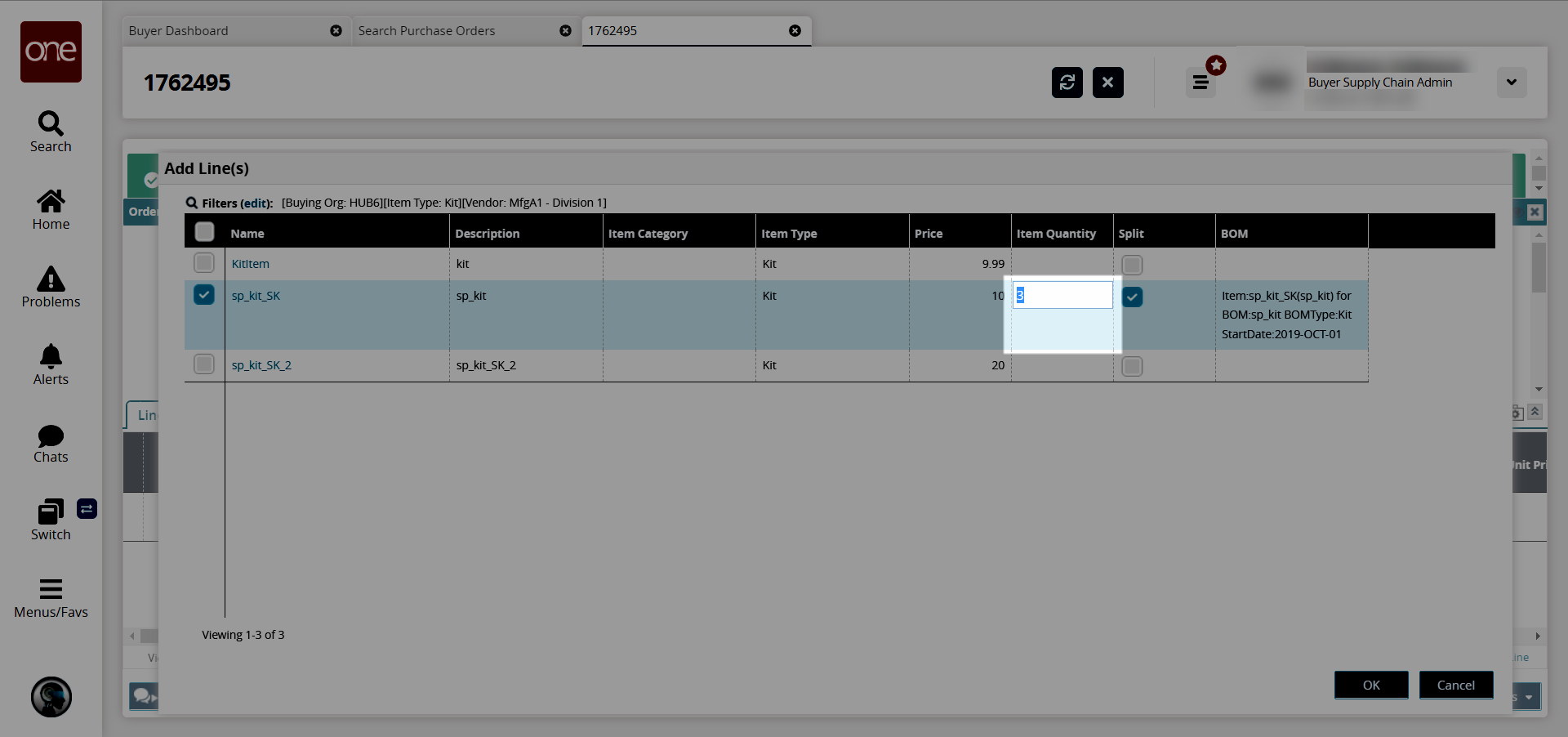Close the Buyer Dashboard tab
The height and width of the screenshot is (737, 1568).
pyautogui.click(x=336, y=31)
